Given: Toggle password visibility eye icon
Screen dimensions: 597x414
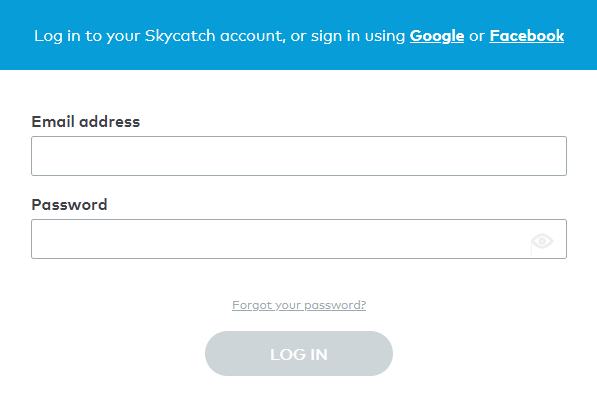Looking at the screenshot, I should pos(542,241).
